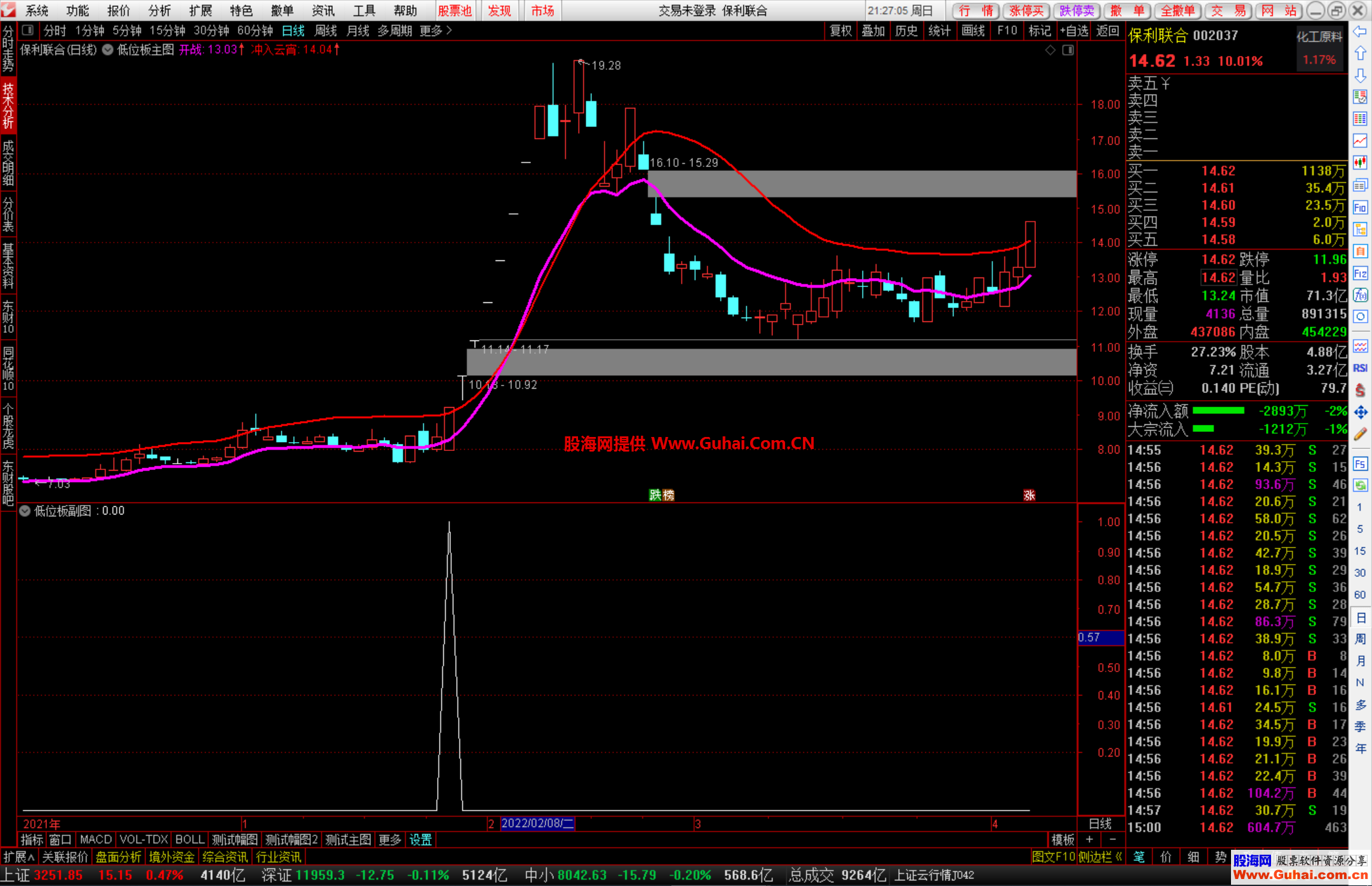Switch to intraday line chart icon
The height and width of the screenshot is (886, 1372).
(x=1360, y=141)
